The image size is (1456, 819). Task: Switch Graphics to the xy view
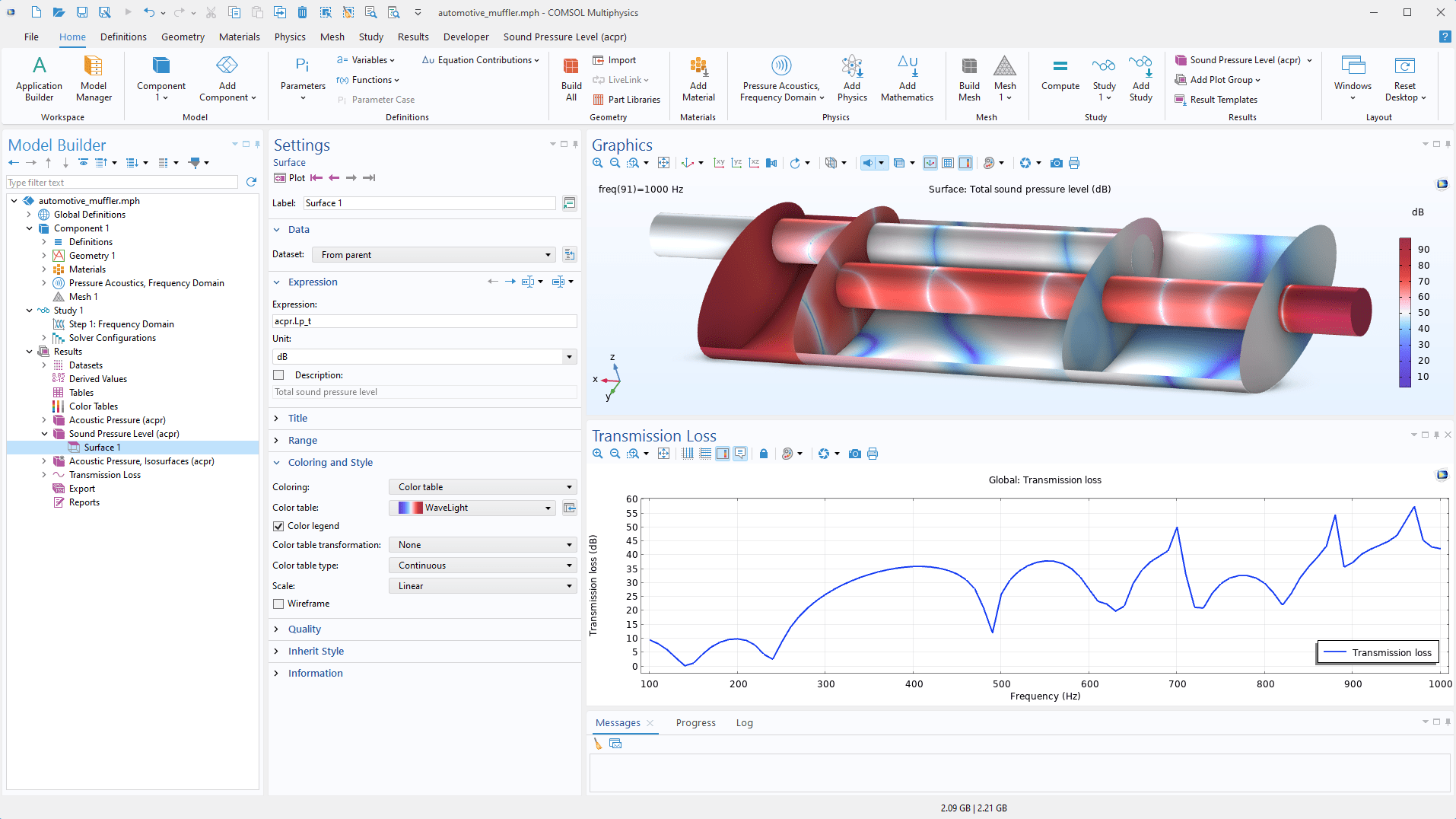(x=719, y=163)
